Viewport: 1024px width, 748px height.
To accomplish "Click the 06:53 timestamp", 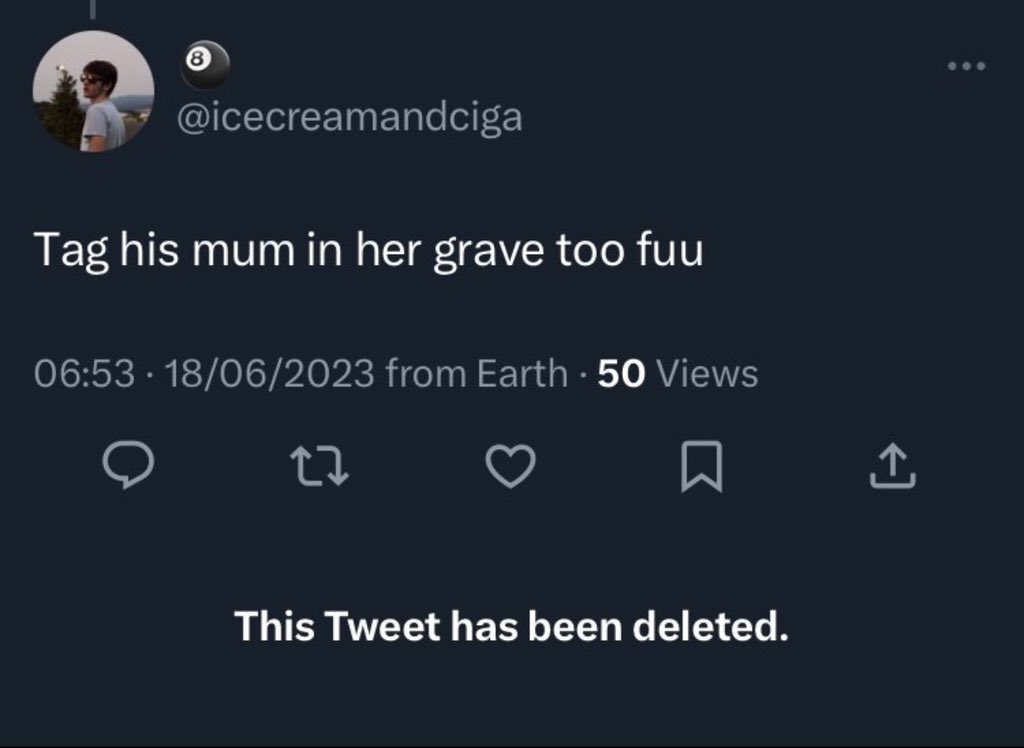I will coord(84,374).
